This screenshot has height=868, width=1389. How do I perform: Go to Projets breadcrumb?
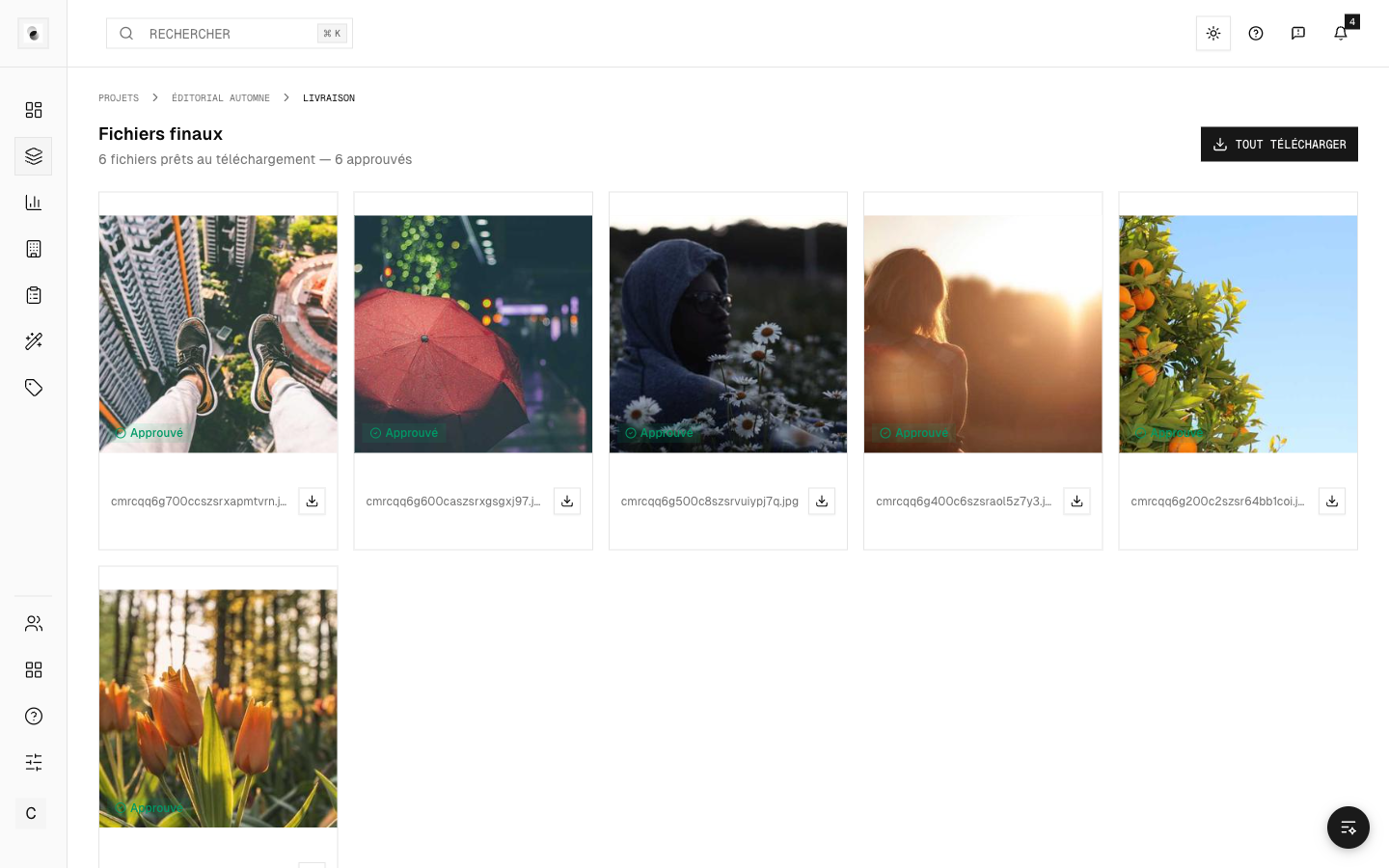[x=119, y=98]
